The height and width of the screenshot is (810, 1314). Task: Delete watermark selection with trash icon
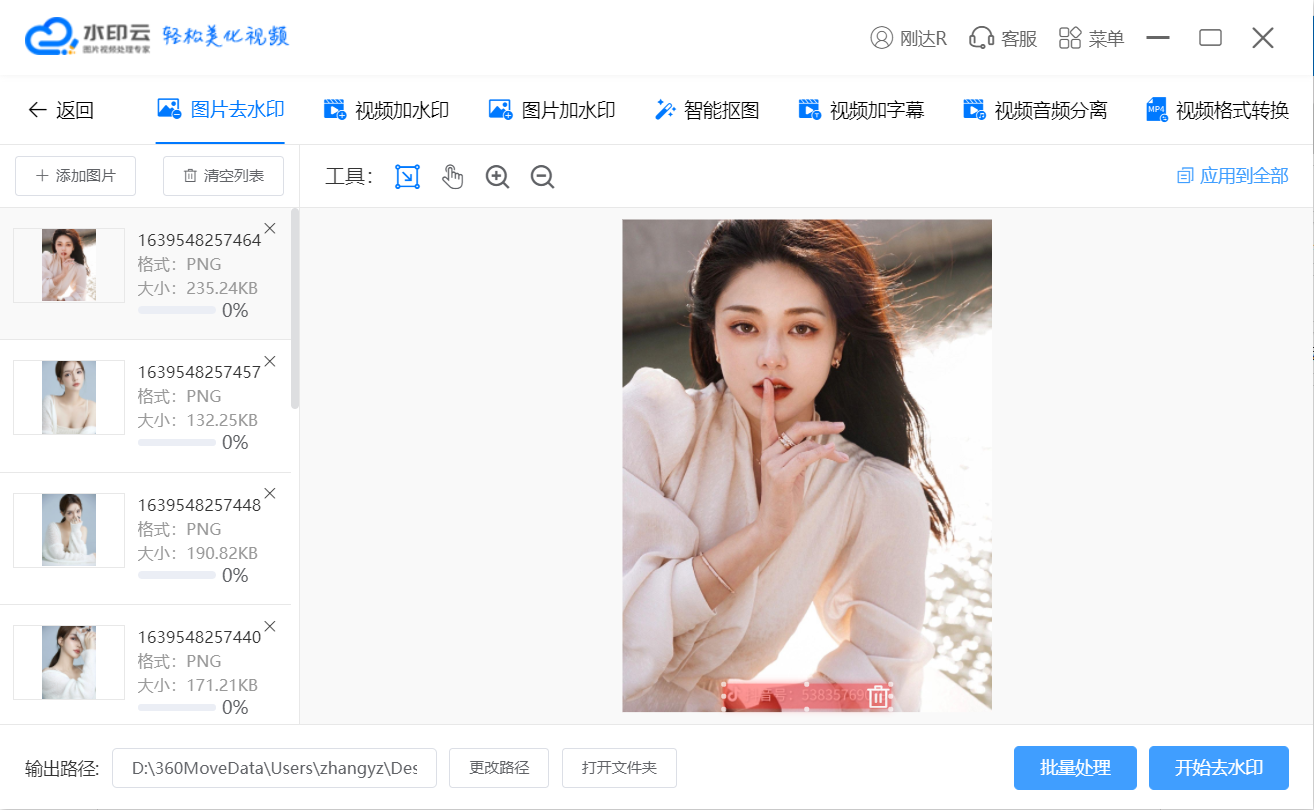point(877,697)
